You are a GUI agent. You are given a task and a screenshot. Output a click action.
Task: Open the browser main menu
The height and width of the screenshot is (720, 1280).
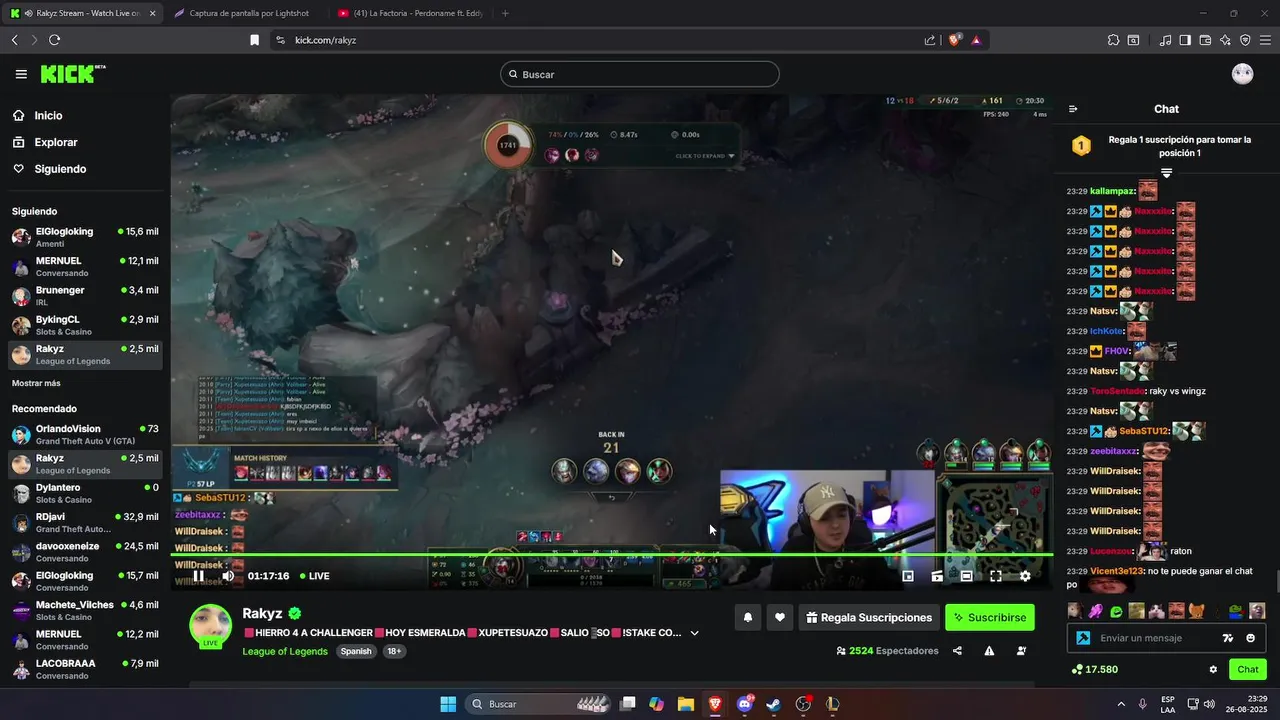pyautogui.click(x=1265, y=40)
